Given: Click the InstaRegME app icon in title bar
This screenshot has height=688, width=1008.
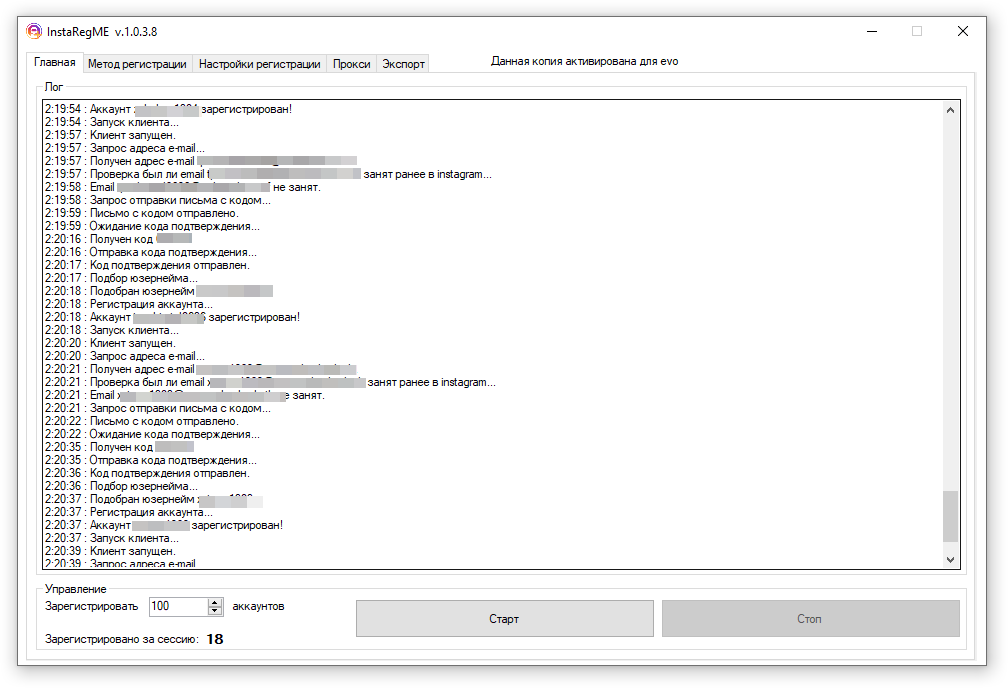Looking at the screenshot, I should [x=33, y=31].
